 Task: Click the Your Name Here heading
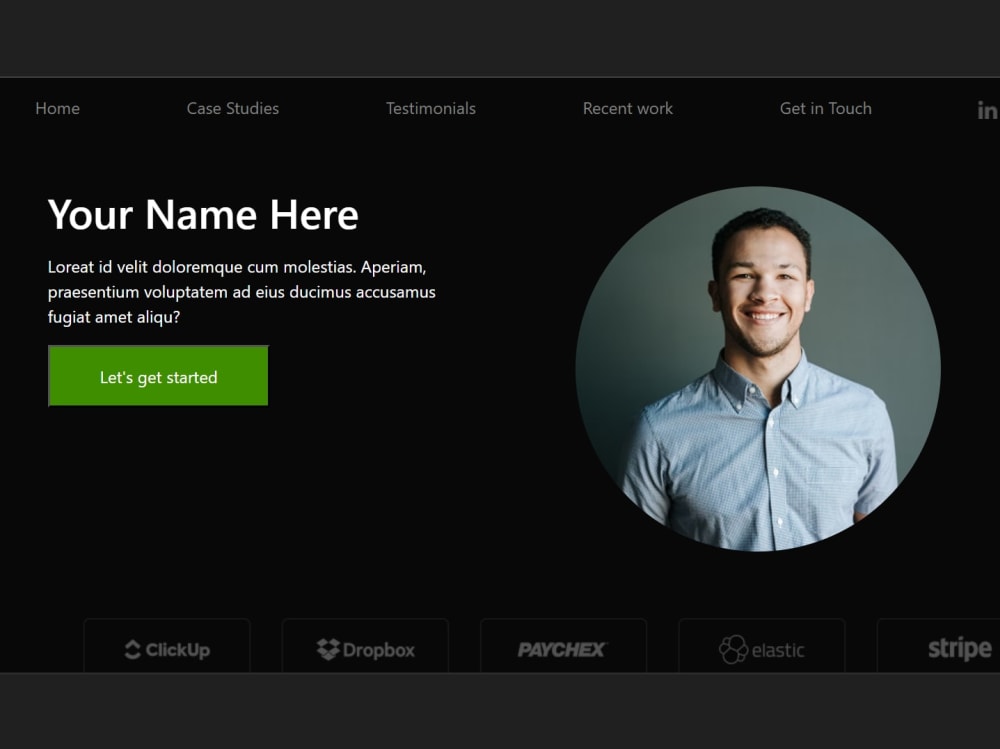(x=203, y=214)
